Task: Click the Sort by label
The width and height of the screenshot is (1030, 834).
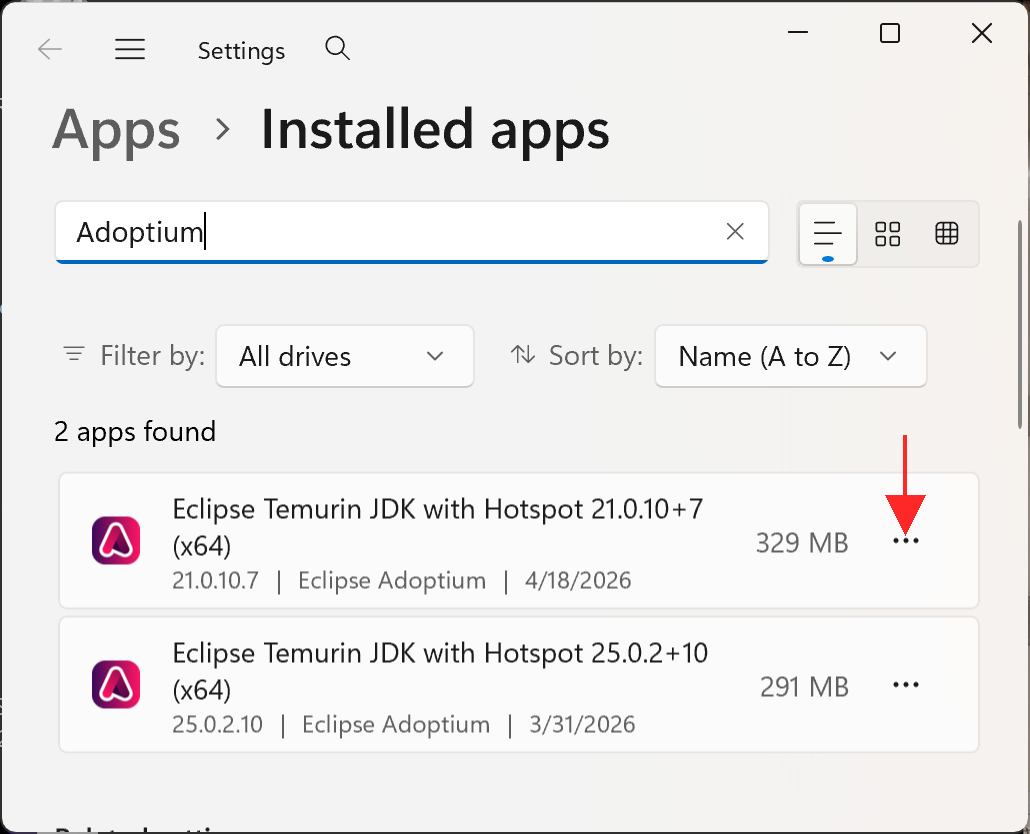Action: tap(596, 355)
